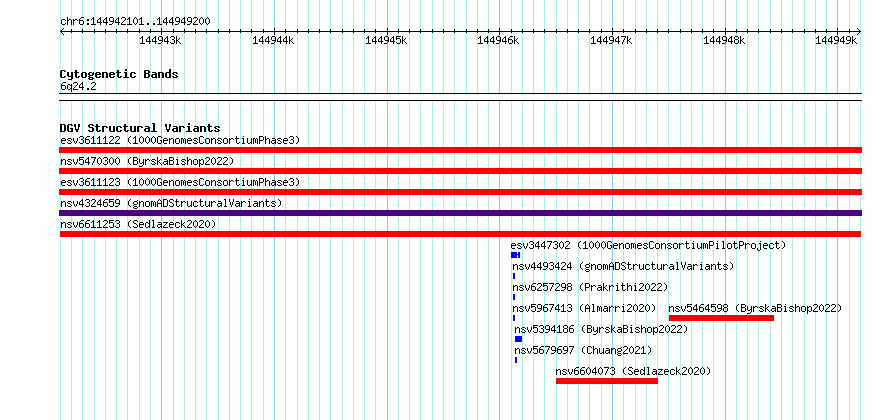The height and width of the screenshot is (420, 890).
Task: Open nsv5967413 (Almarri2020) label
Action: pyautogui.click(x=584, y=308)
